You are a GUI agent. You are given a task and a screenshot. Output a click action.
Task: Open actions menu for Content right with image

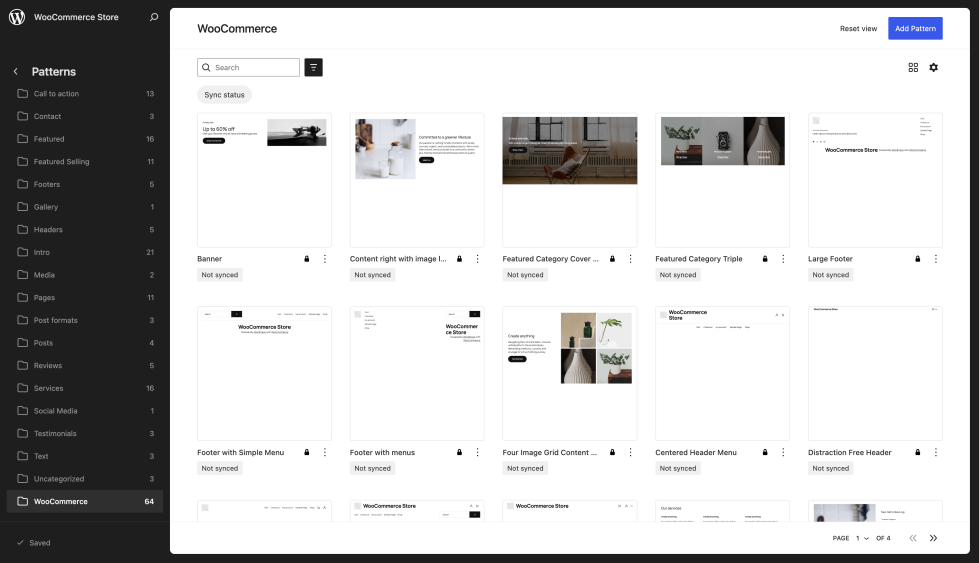click(478, 258)
